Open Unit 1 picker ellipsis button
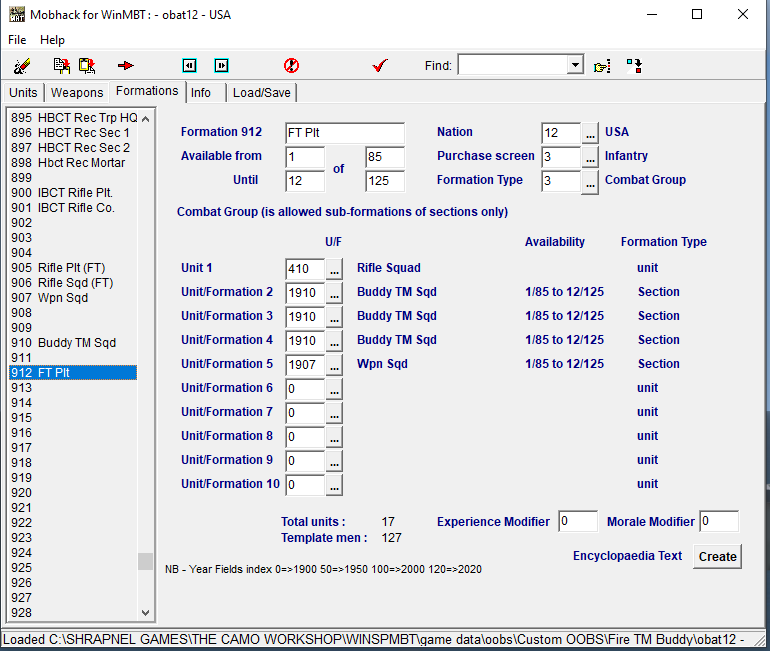 [334, 269]
